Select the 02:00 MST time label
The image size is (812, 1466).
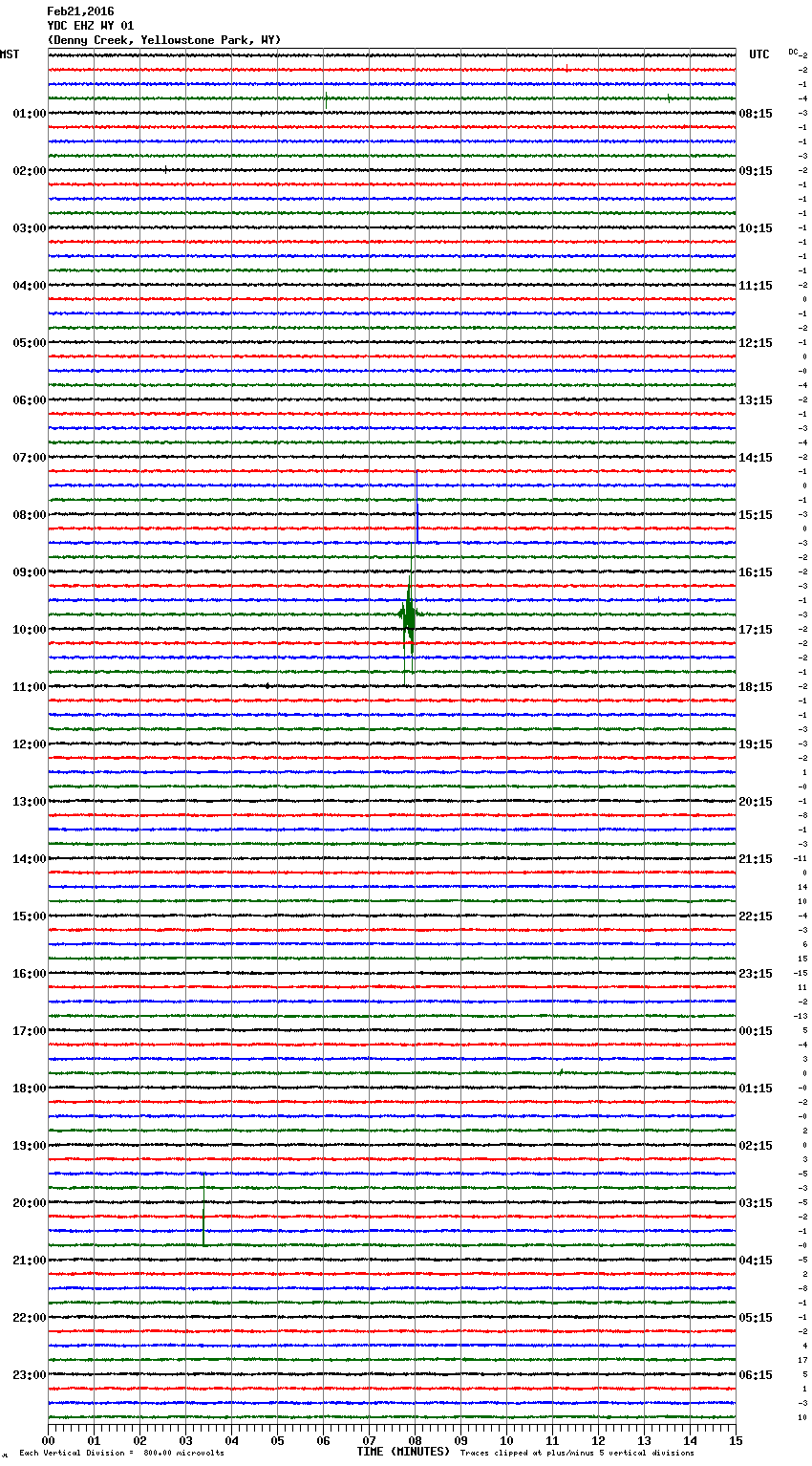click(x=30, y=171)
